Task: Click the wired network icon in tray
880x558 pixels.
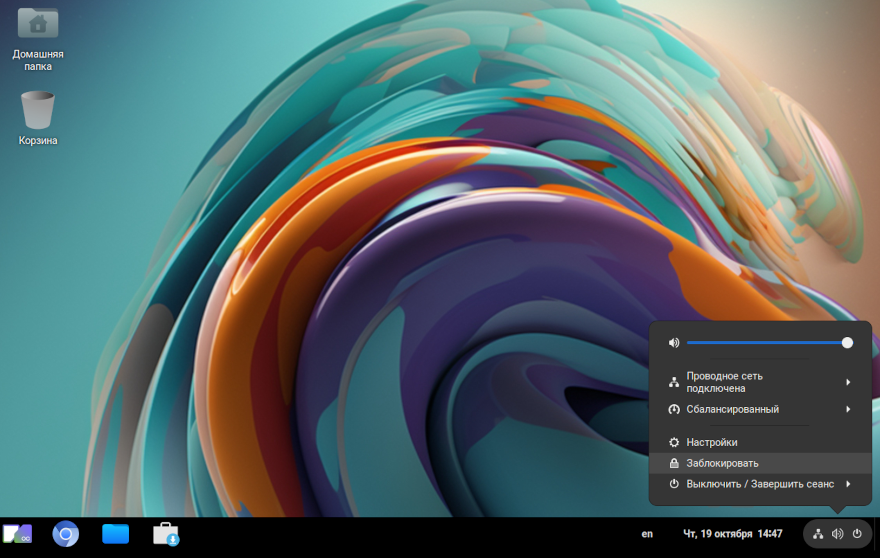Action: click(x=818, y=534)
